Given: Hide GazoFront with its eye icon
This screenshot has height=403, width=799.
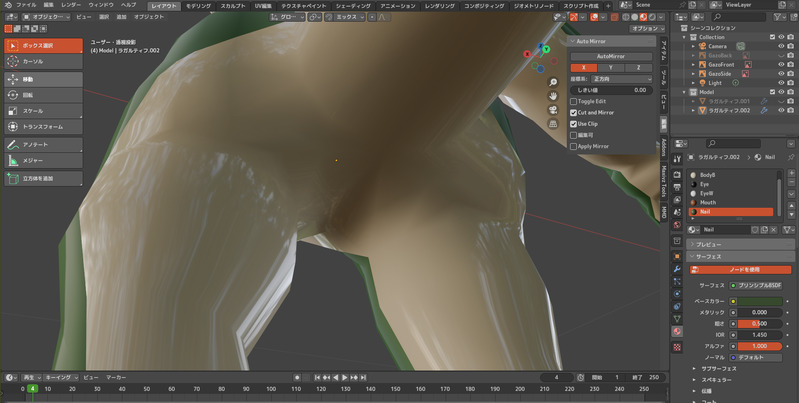Looking at the screenshot, I should (x=781, y=65).
